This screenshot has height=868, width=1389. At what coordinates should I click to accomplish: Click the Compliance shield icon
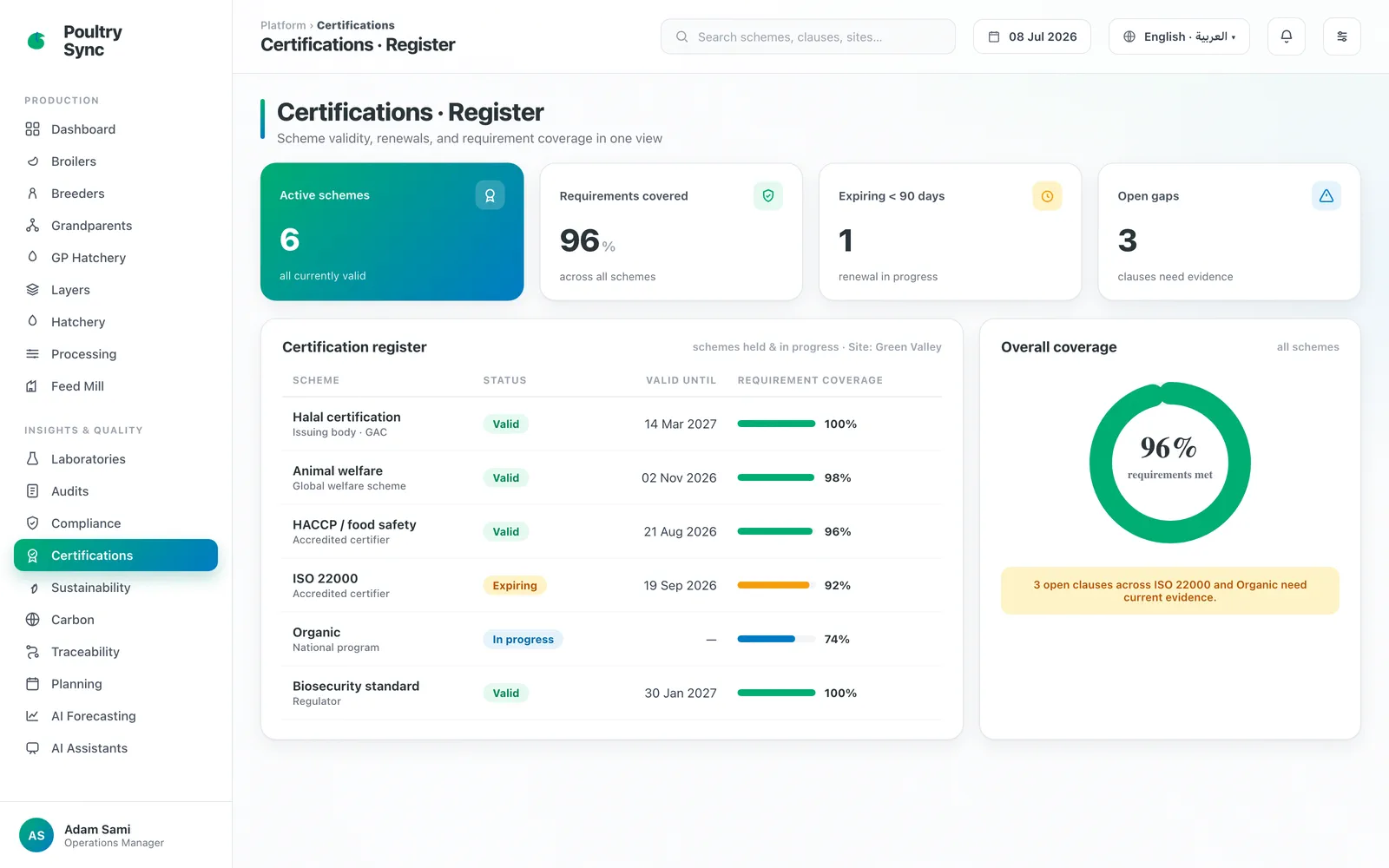tap(32, 523)
